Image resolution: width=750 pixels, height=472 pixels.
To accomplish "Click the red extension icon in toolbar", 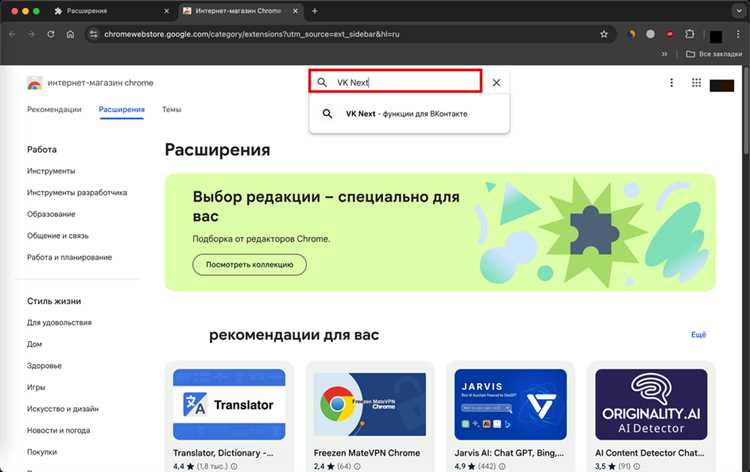I will (x=670, y=34).
